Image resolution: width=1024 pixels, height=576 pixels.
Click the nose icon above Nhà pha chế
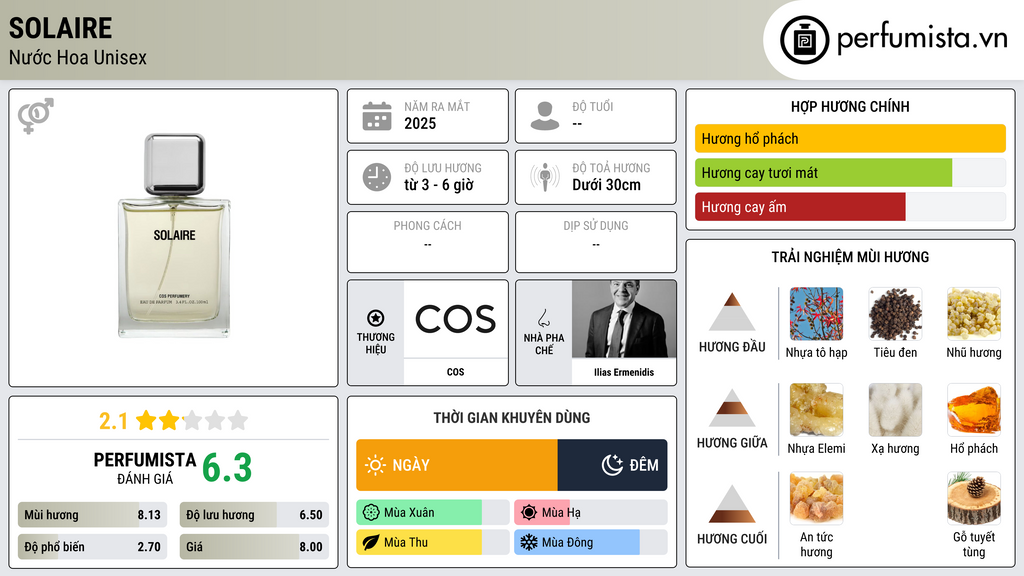(x=543, y=318)
